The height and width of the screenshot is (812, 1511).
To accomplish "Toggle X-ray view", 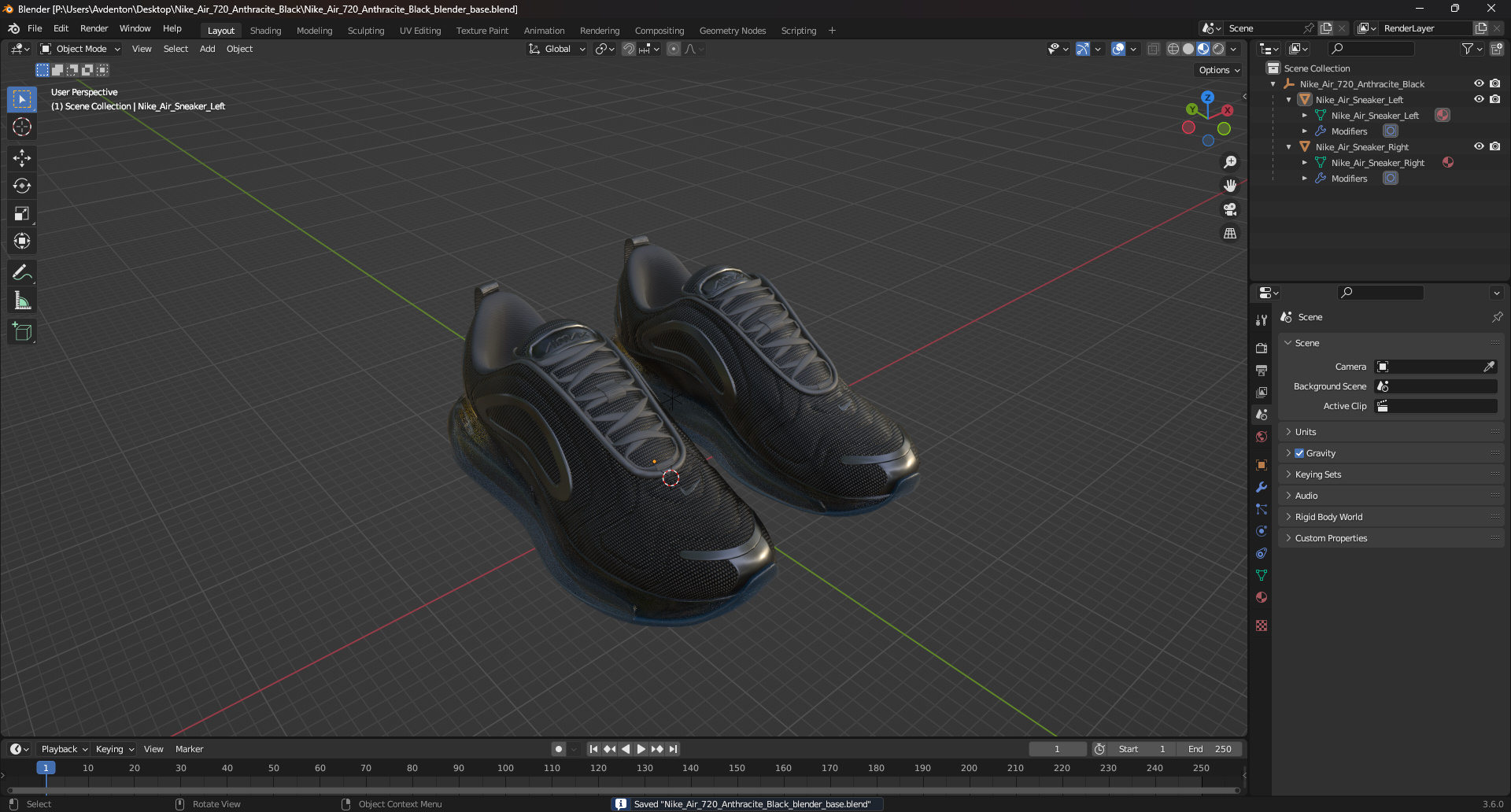I will 1153,49.
